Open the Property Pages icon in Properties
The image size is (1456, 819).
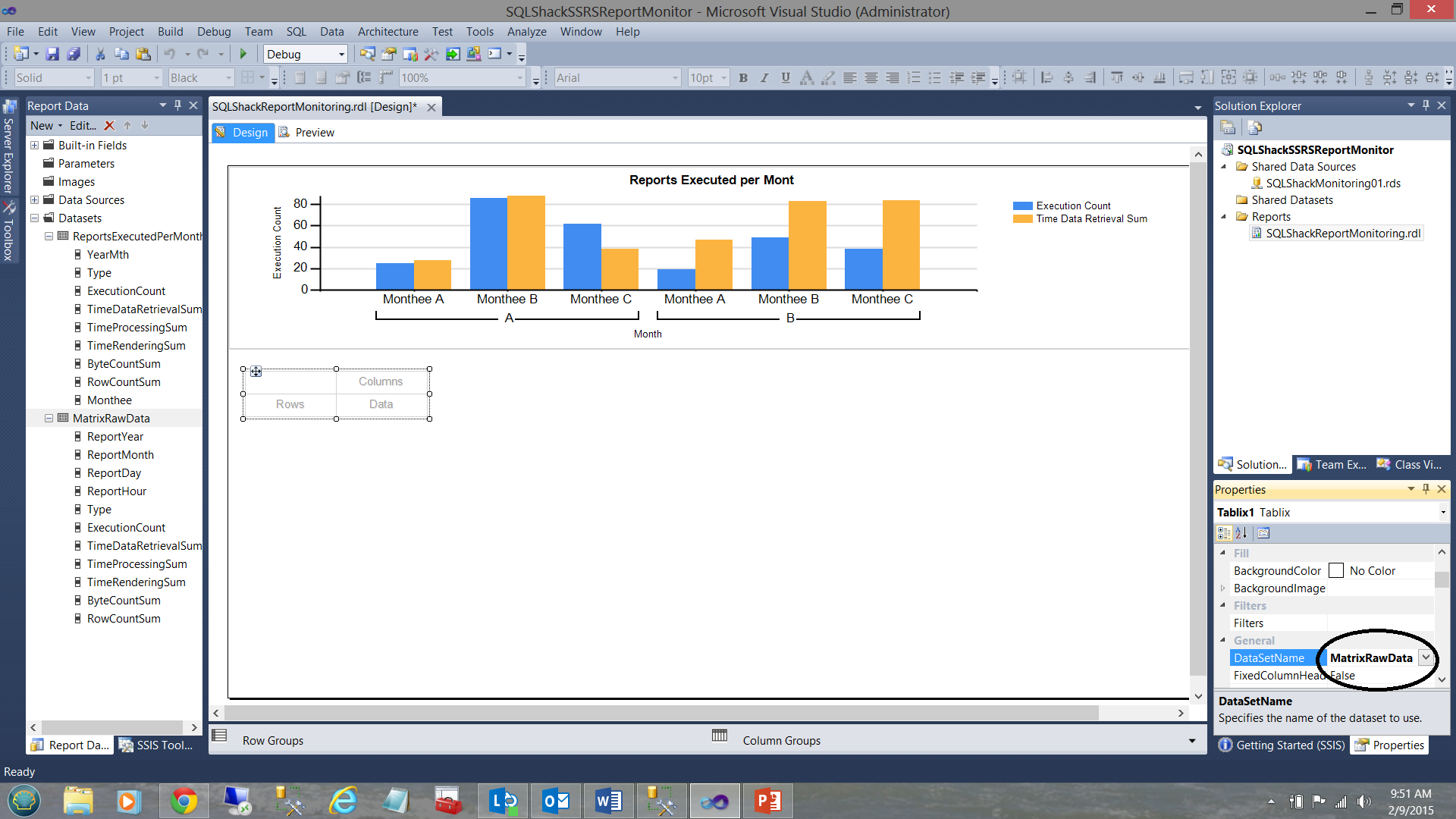1263,533
